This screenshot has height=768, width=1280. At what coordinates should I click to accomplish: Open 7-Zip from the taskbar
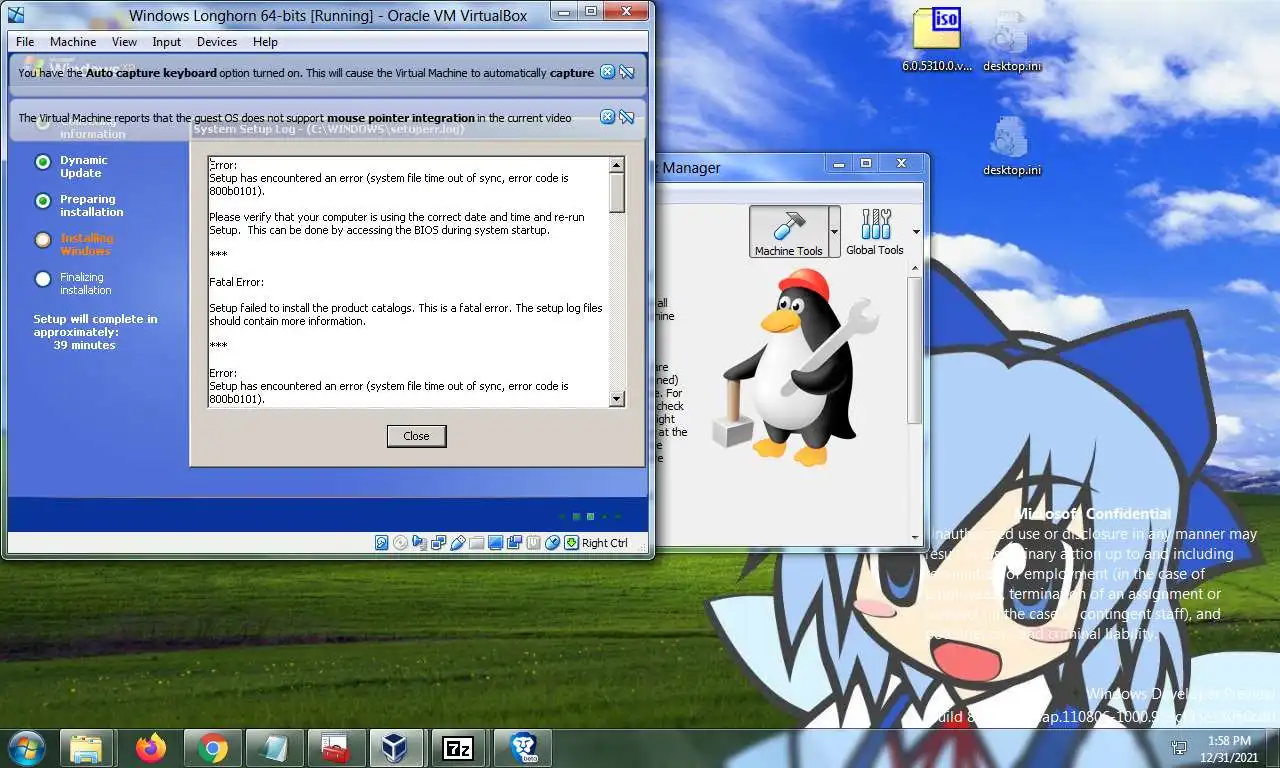pos(458,748)
